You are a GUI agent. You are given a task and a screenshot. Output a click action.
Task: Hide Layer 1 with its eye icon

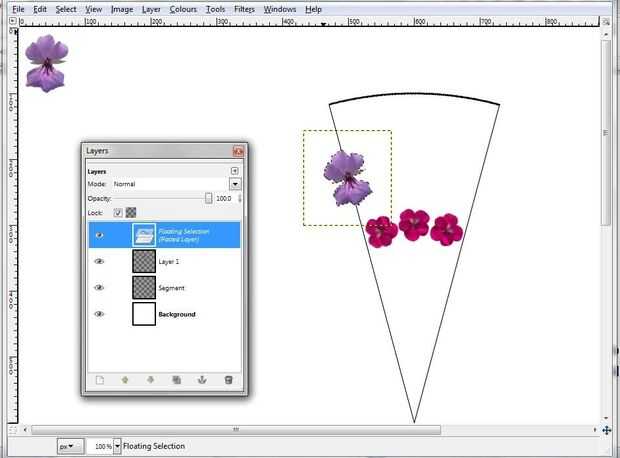[99, 261]
